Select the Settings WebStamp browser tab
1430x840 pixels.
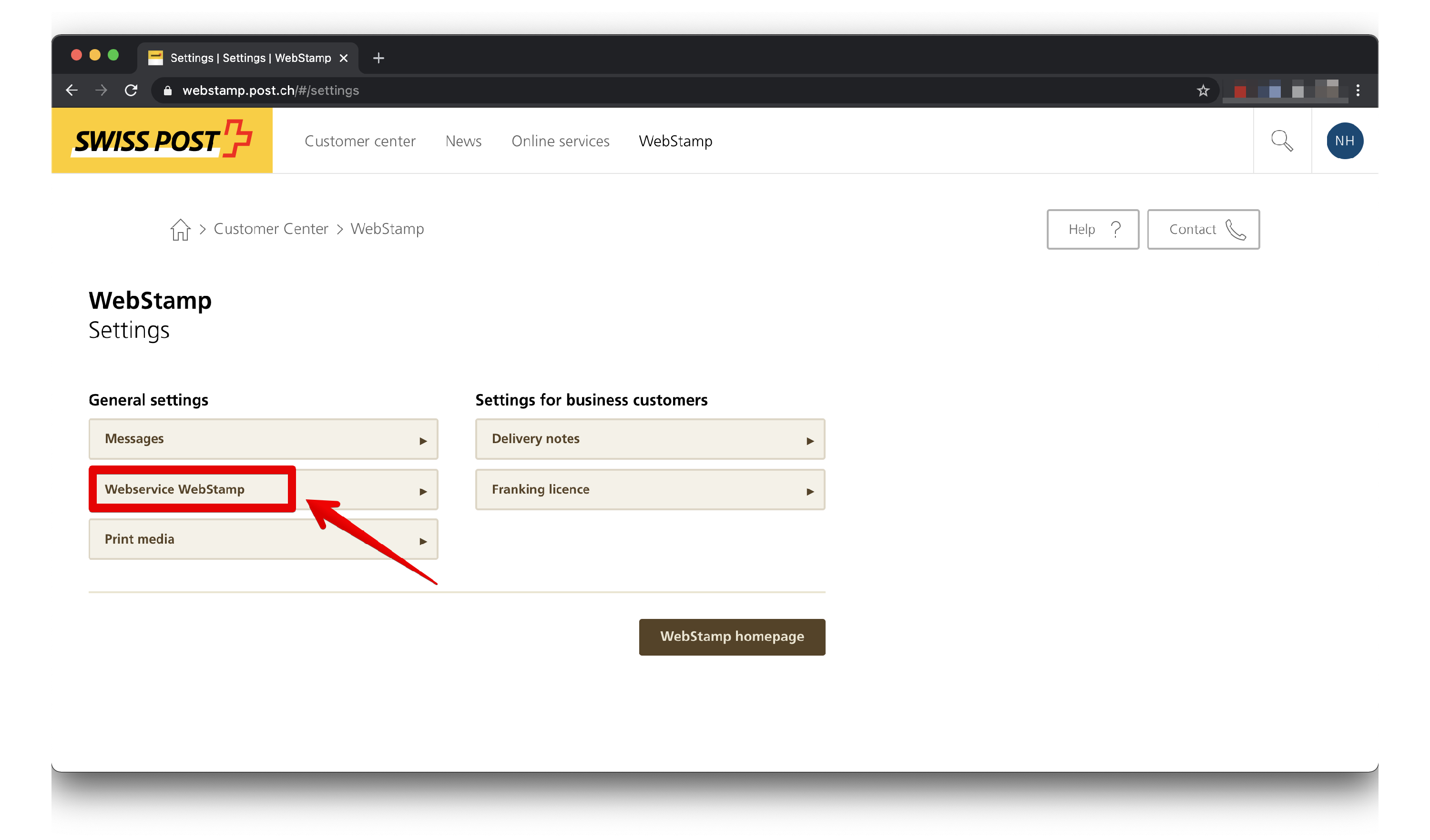[247, 58]
